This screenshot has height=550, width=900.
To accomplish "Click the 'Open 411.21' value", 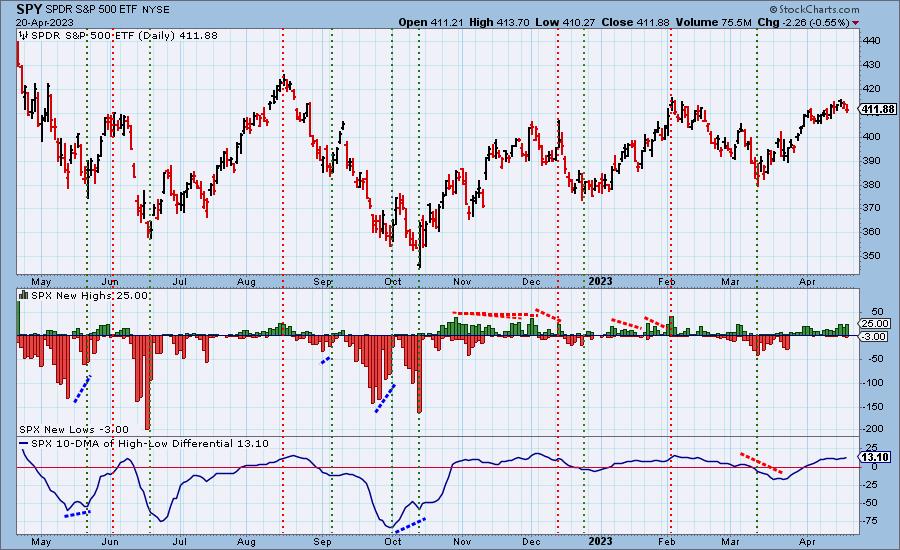I will 431,22.
